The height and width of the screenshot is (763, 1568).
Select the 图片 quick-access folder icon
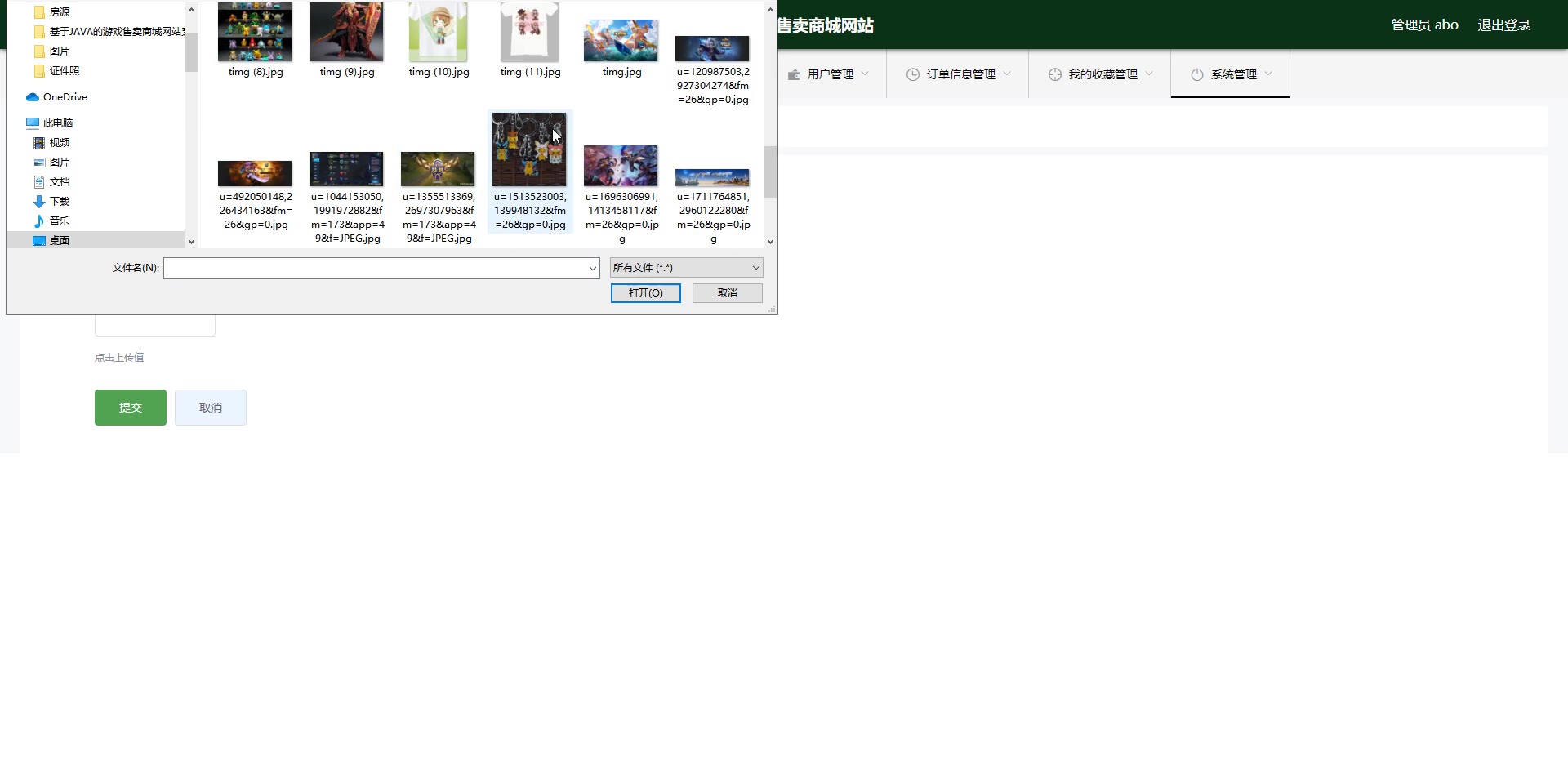pos(39,51)
